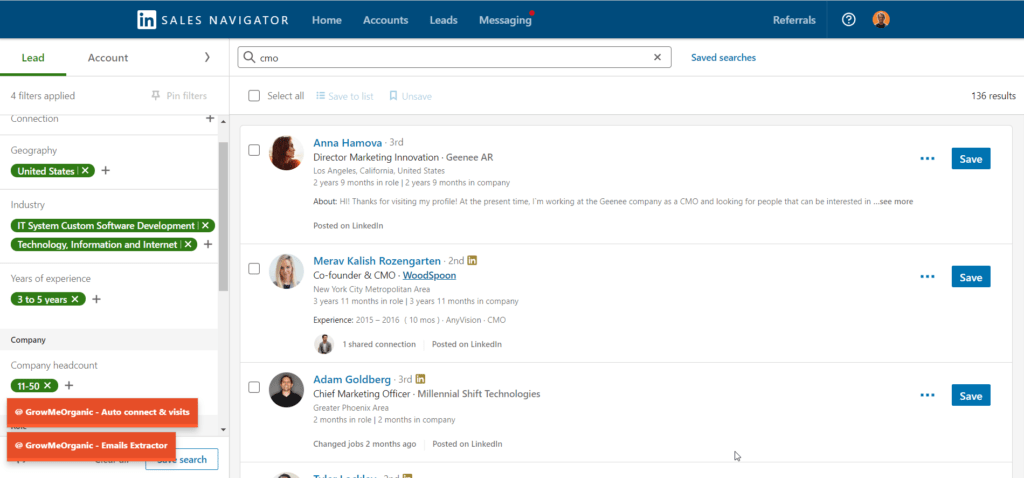1024x478 pixels.
Task: Expand the filter tabs chevron arrow
Action: click(207, 57)
